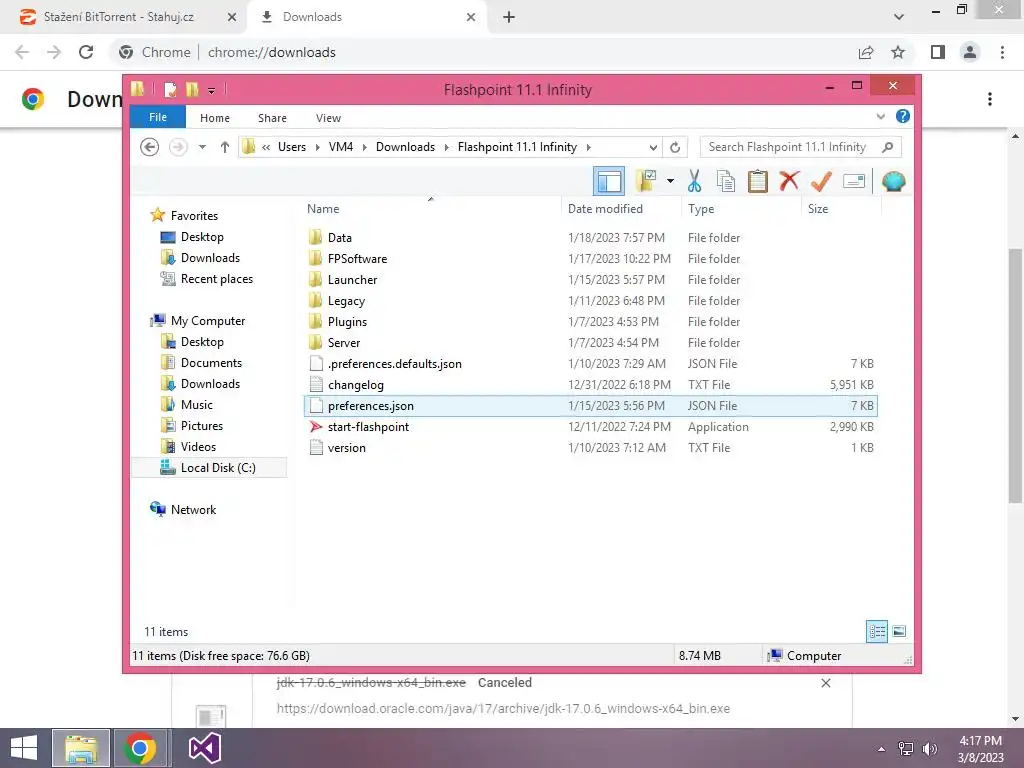Select the Plugins folder
The image size is (1024, 768).
tap(590, 321)
